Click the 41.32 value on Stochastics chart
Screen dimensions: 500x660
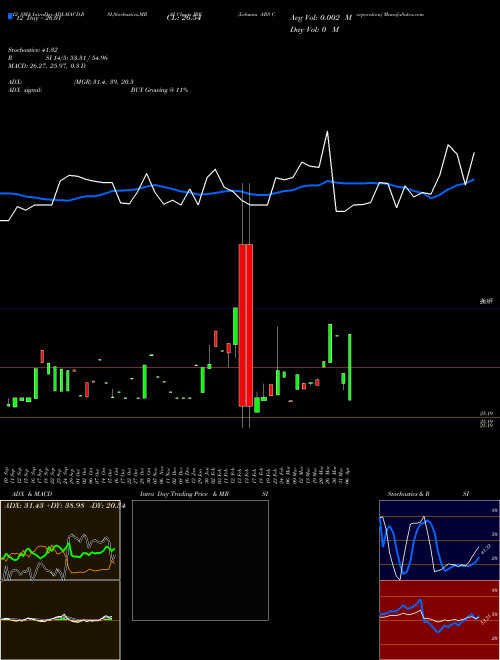click(x=486, y=549)
